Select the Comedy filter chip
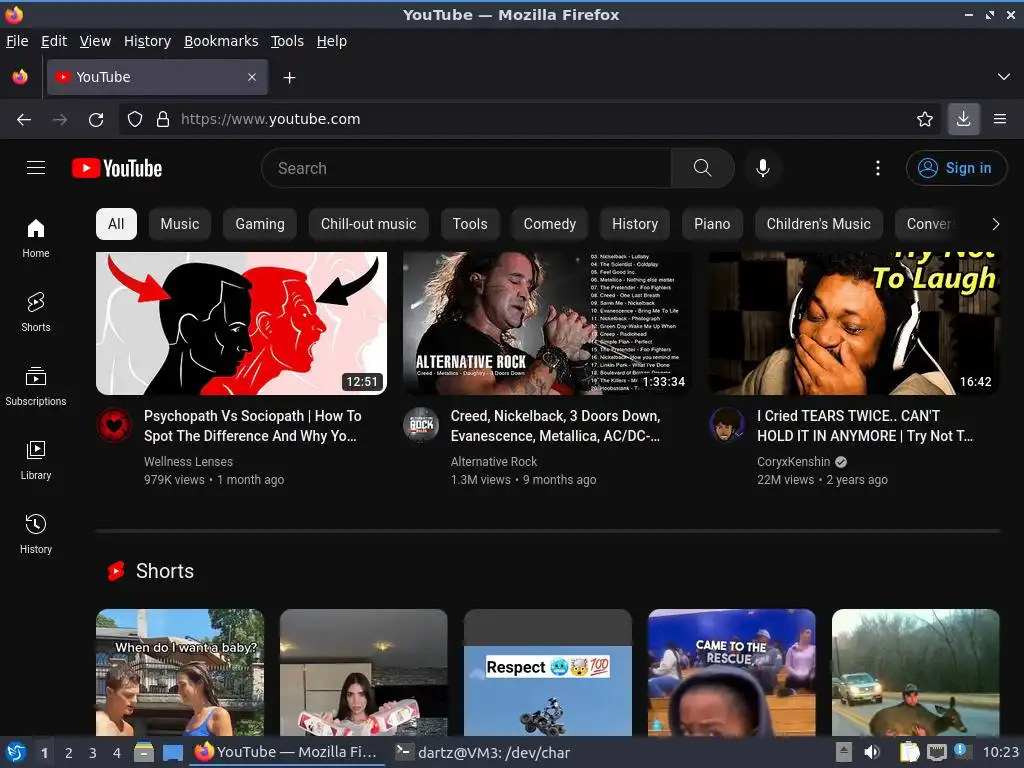 point(550,224)
